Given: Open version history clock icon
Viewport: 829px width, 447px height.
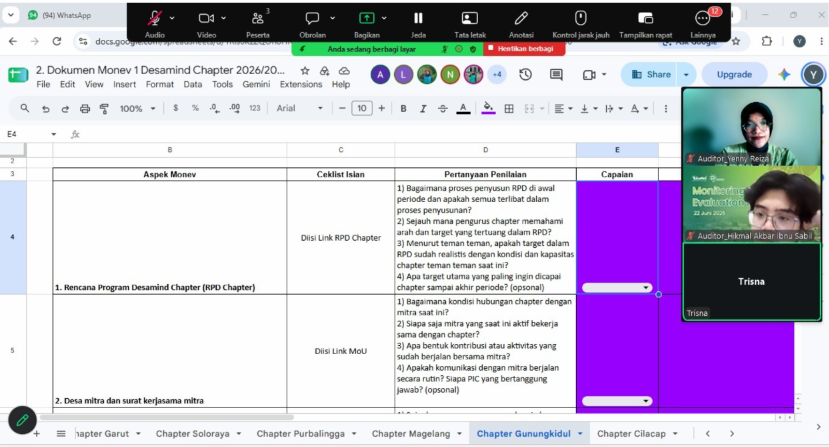Looking at the screenshot, I should pos(525,75).
